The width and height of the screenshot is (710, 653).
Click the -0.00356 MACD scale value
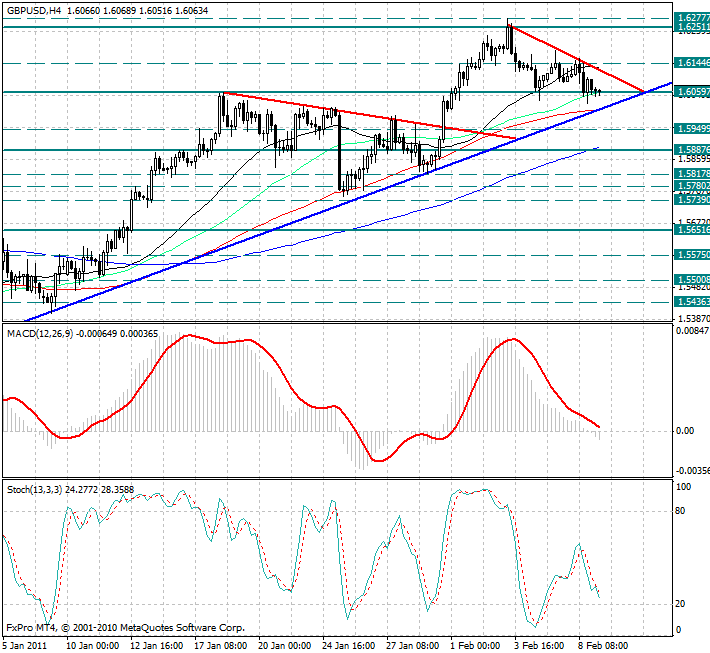tap(693, 471)
